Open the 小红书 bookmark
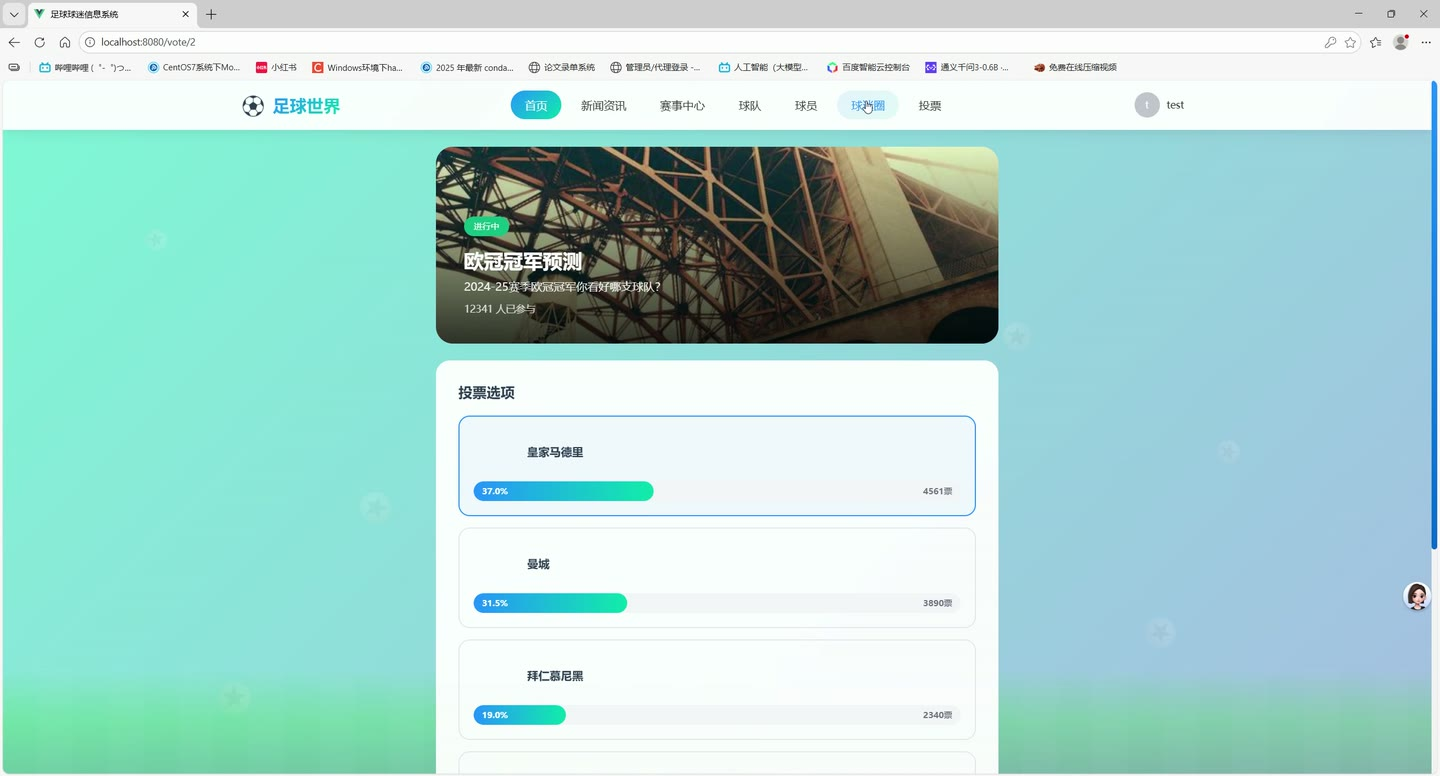Screen dimensions: 1440x776 (277, 68)
